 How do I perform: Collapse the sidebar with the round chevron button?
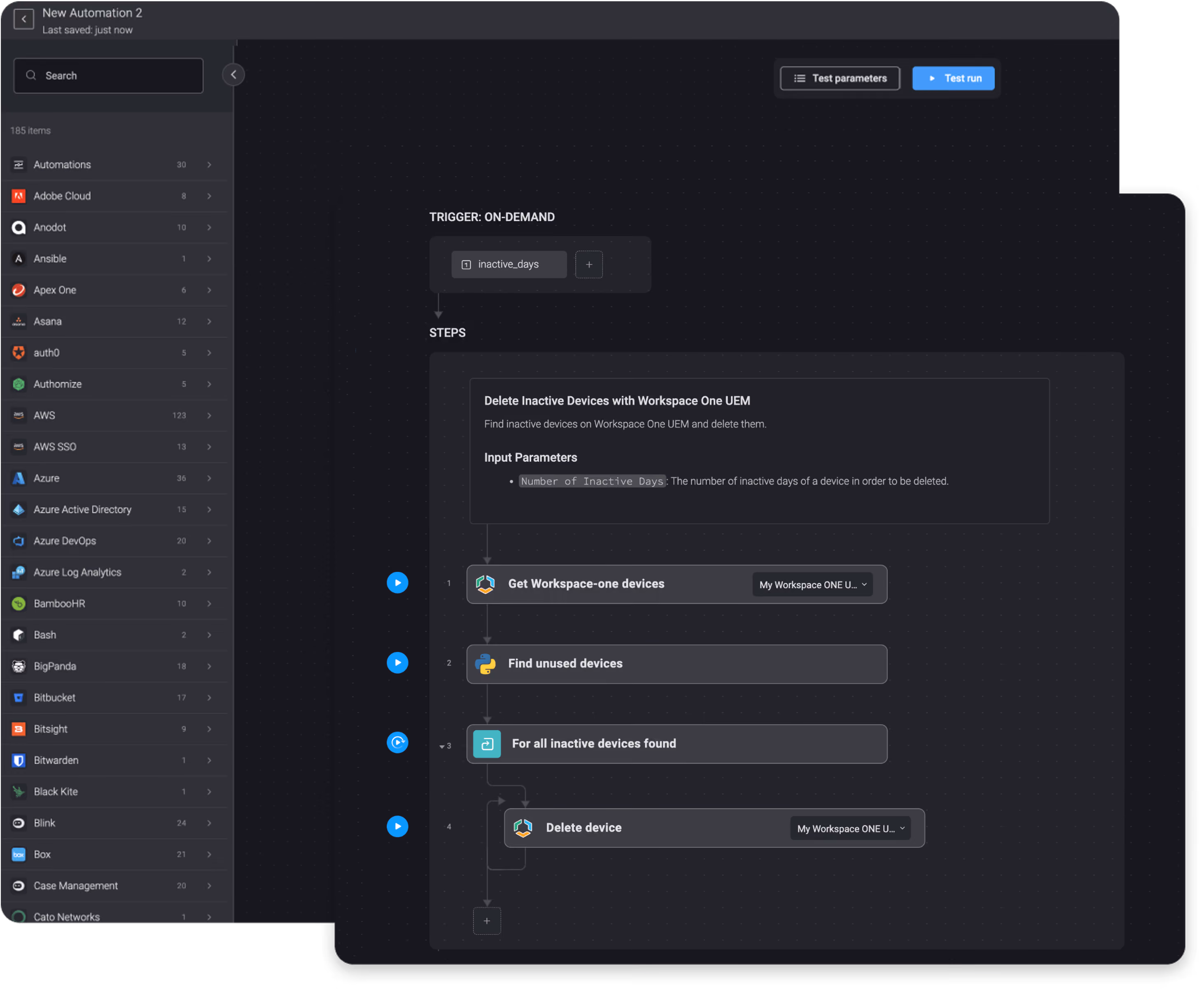233,75
